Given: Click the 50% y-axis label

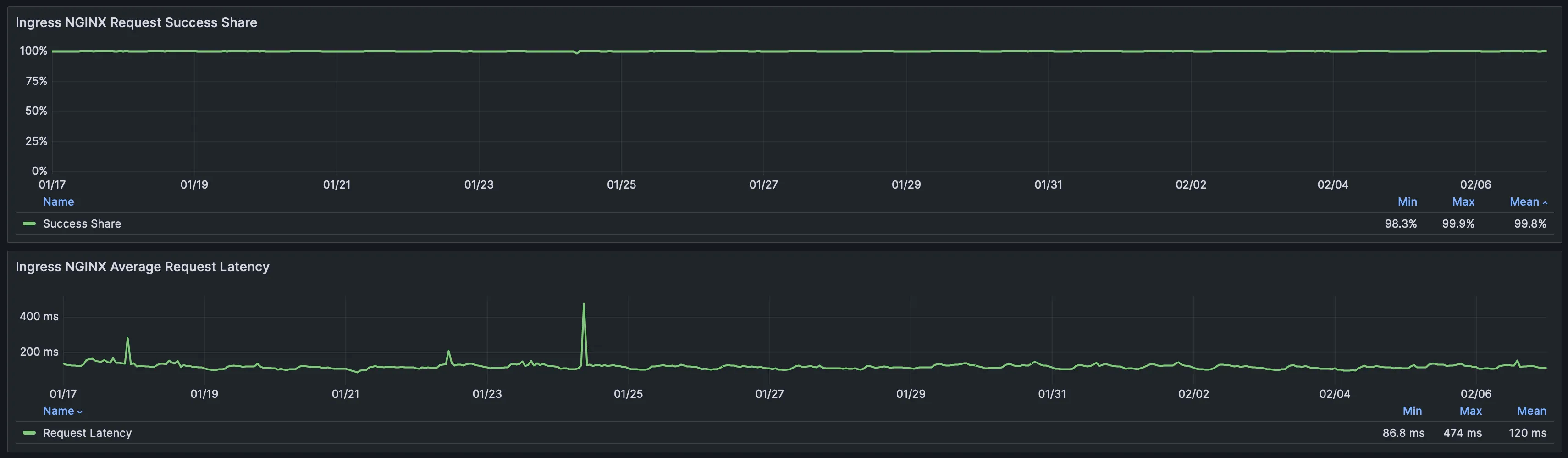Looking at the screenshot, I should pos(36,111).
